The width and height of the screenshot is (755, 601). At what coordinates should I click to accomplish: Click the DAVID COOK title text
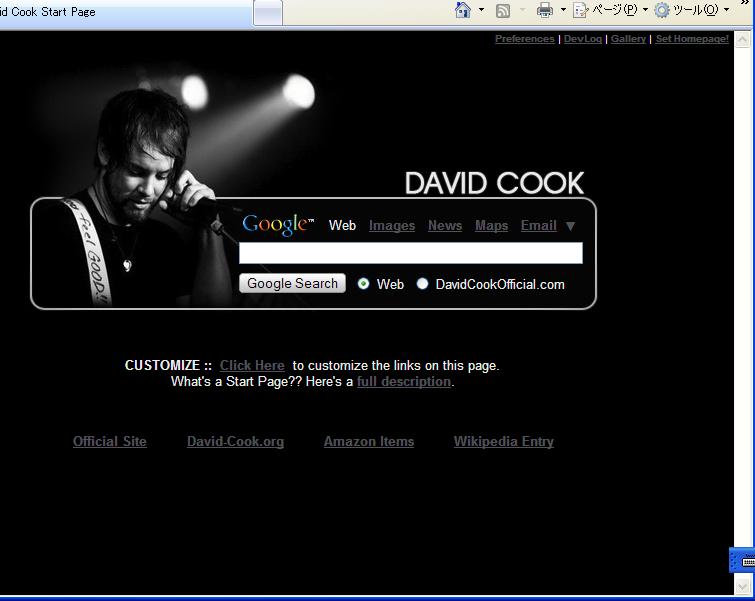tap(494, 183)
